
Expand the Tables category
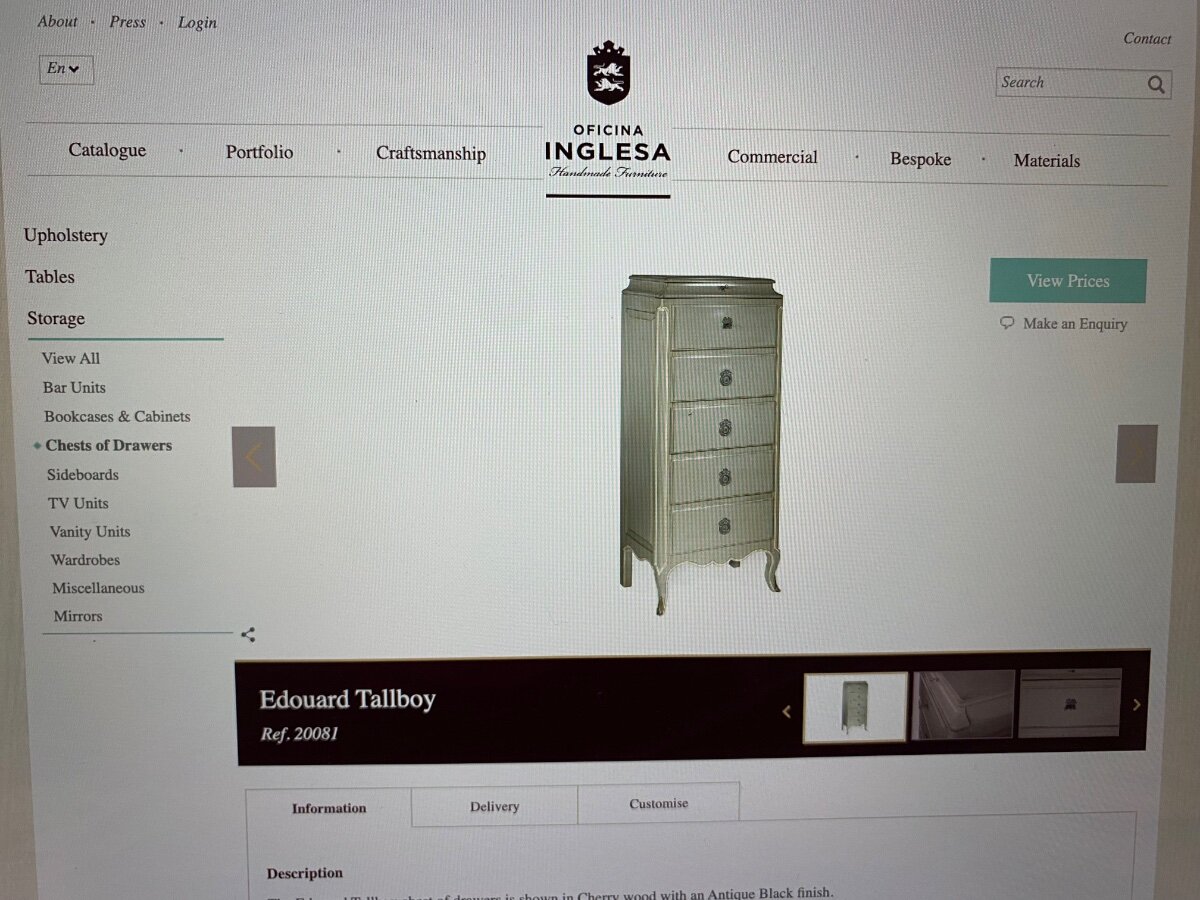50,277
